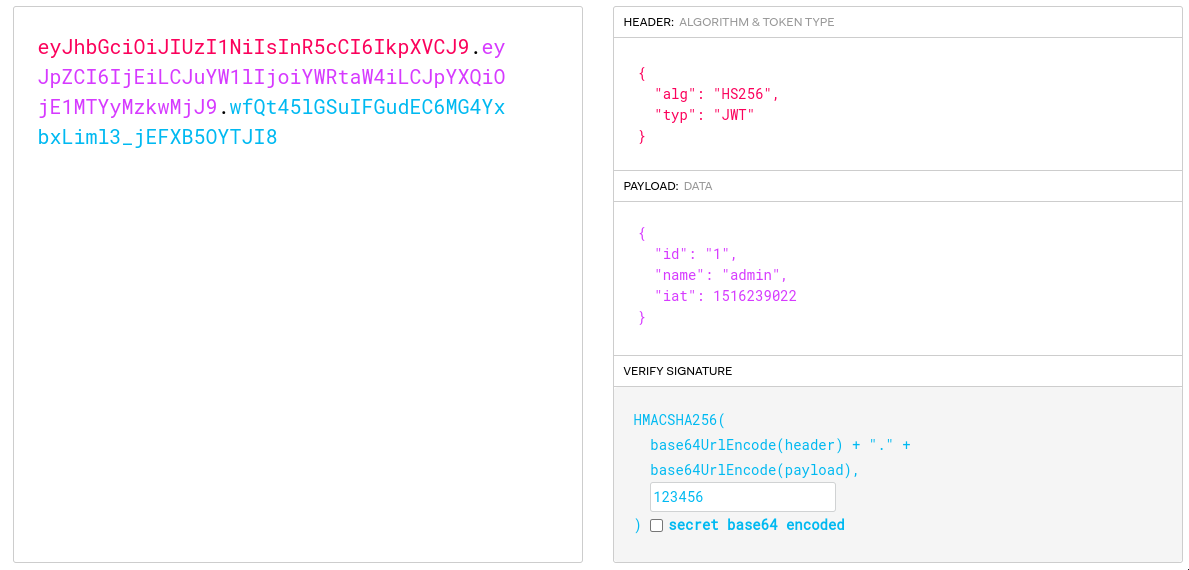Screen dimensions: 1189x570
Task: Check the secret base64 encoded checkbox
Action: tap(656, 525)
